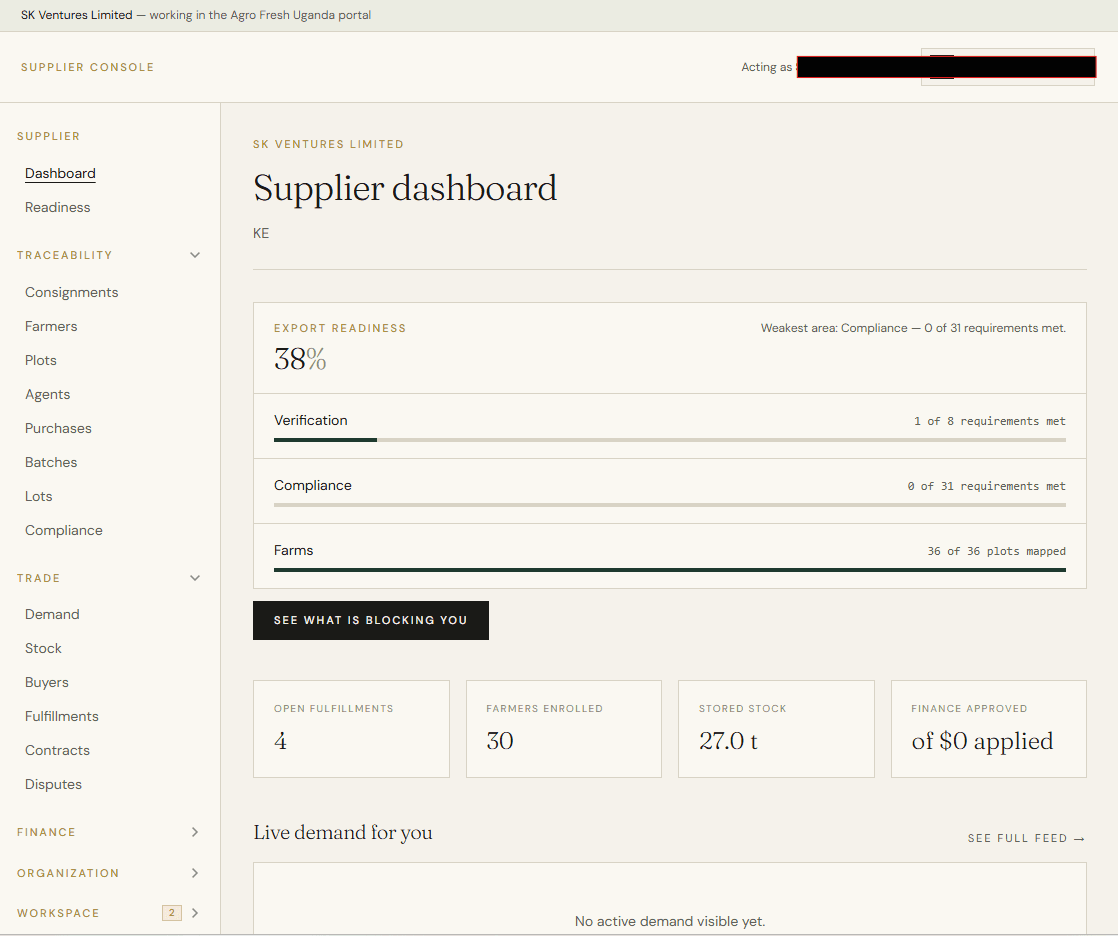Click the Open Fulfillments card

(352, 729)
